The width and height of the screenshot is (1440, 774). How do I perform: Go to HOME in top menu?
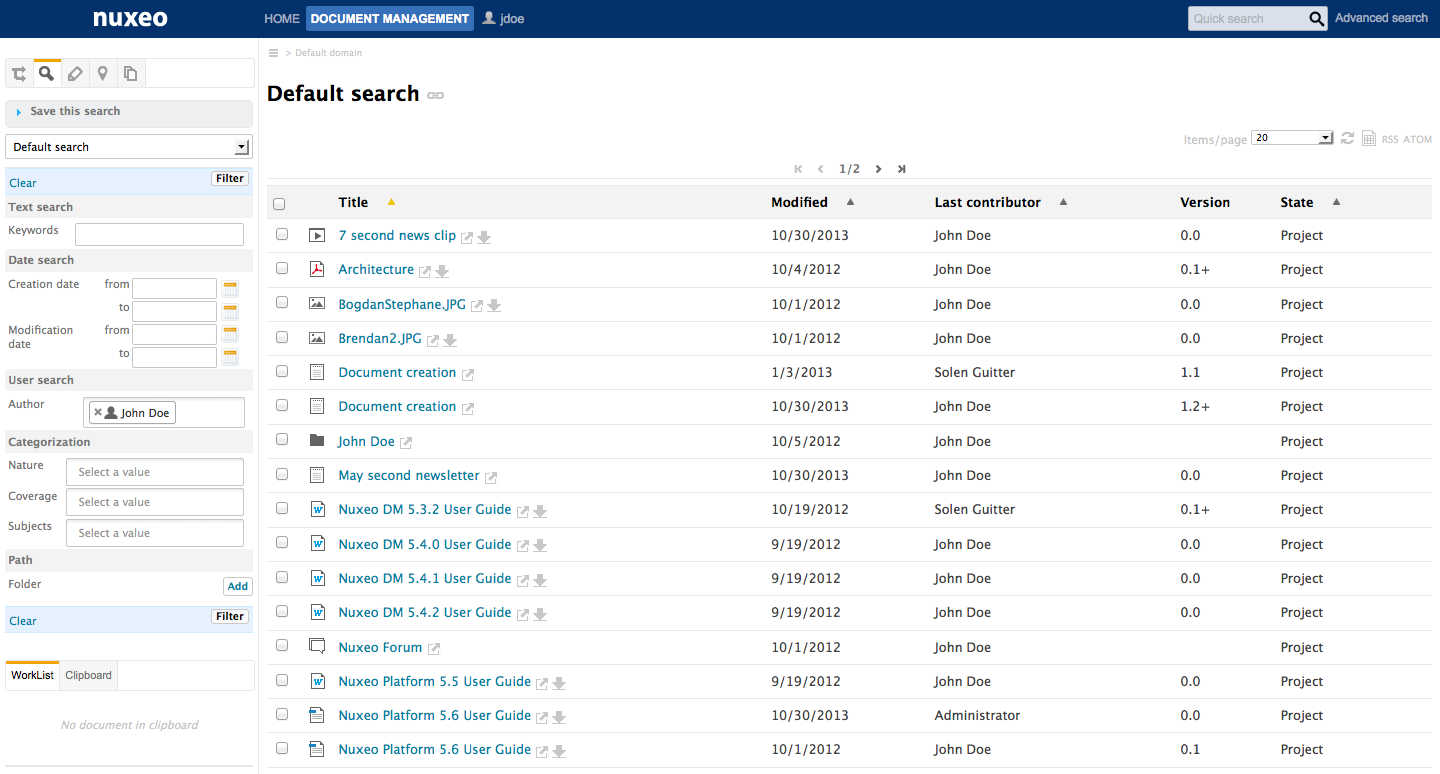pos(282,19)
